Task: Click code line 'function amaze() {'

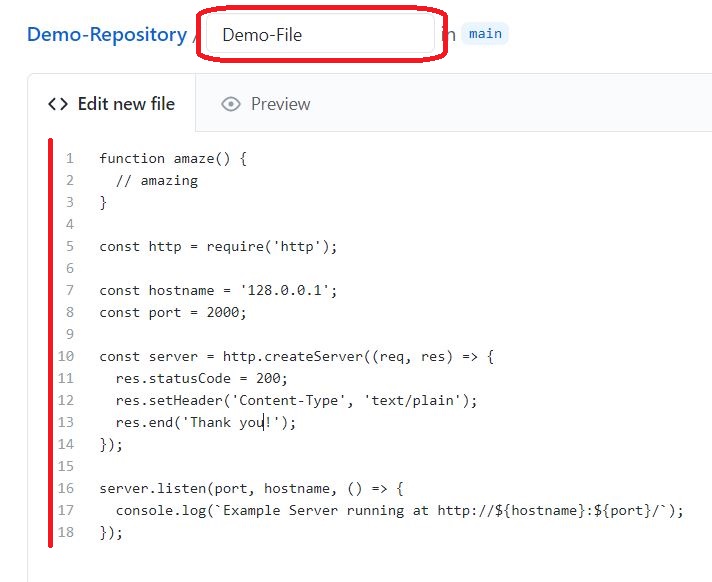Action: (x=173, y=159)
